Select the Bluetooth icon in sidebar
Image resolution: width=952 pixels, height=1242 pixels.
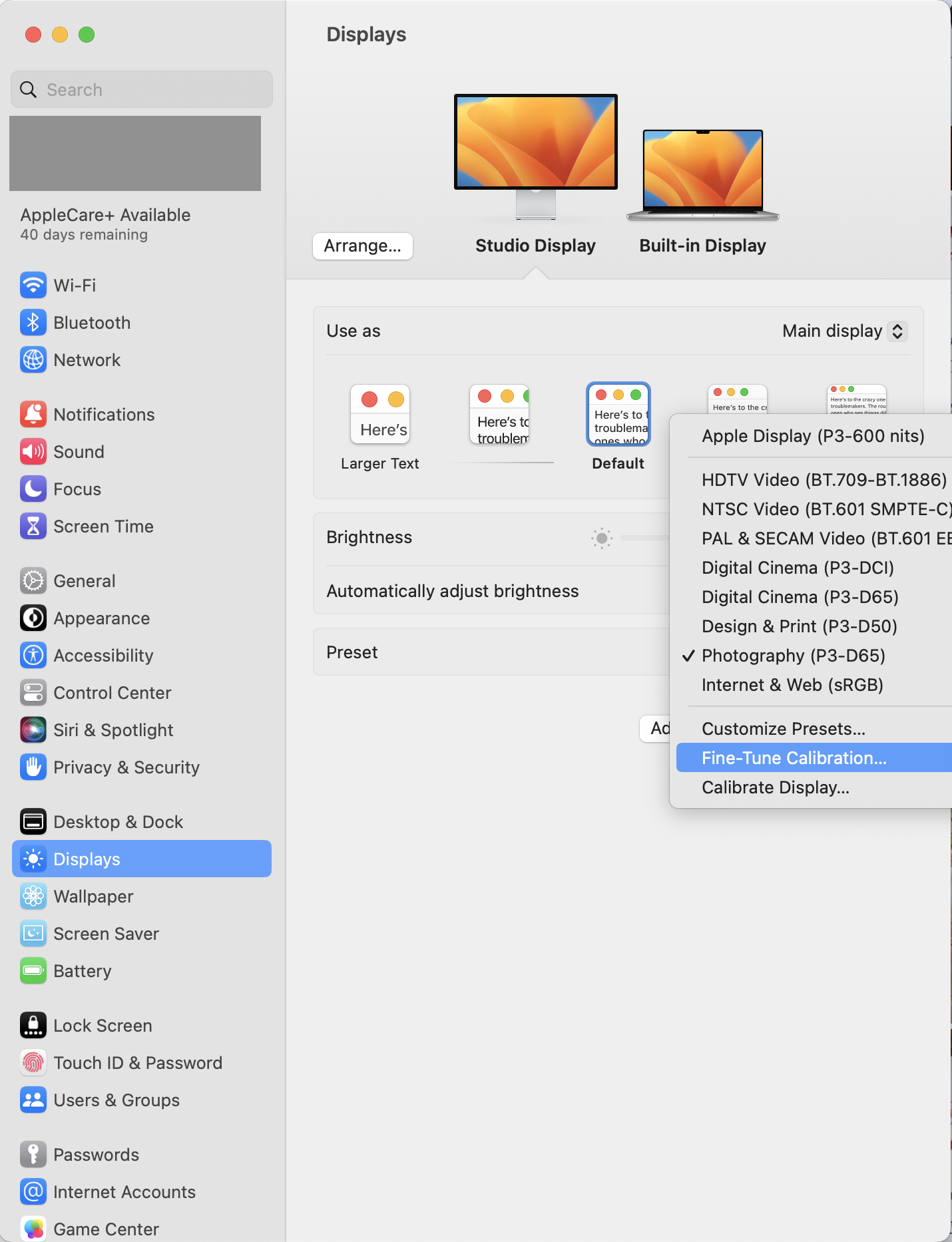pos(33,323)
